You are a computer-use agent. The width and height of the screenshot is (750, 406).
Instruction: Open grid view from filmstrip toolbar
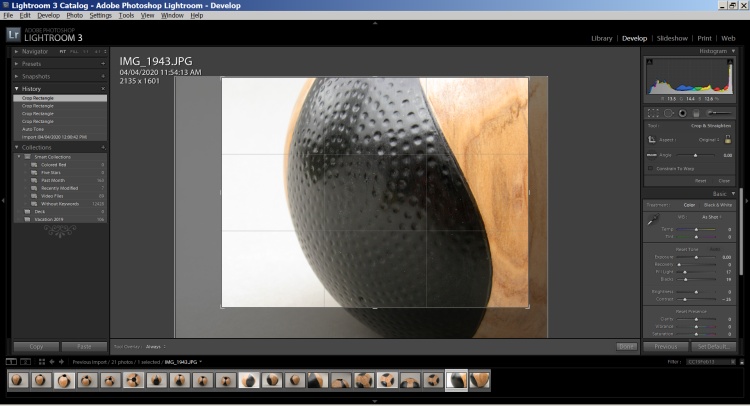[x=40, y=360]
